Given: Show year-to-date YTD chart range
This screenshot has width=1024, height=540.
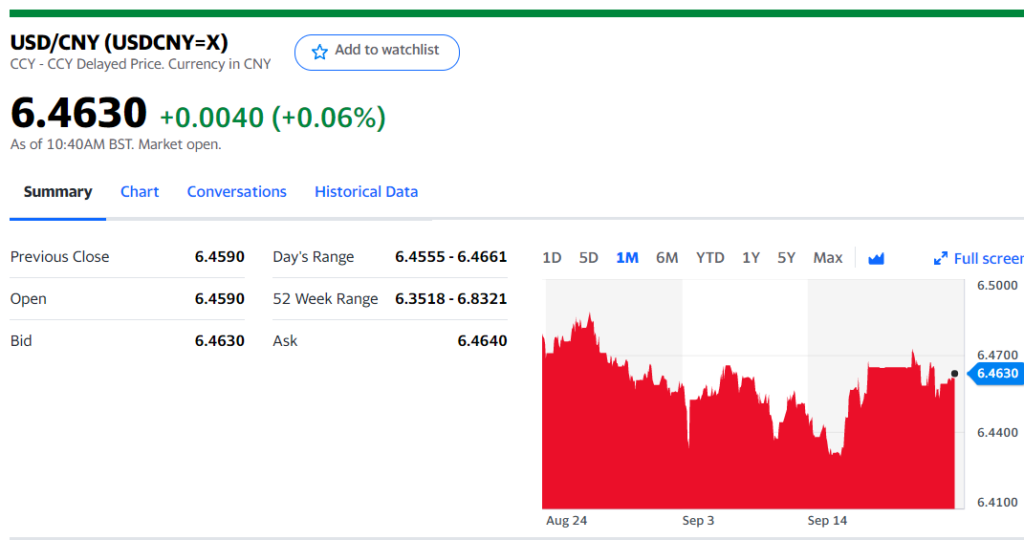Looking at the screenshot, I should (x=710, y=258).
